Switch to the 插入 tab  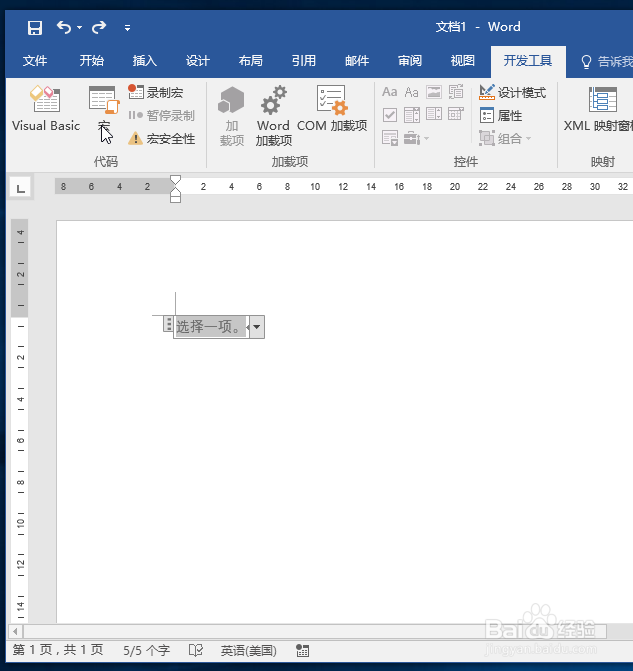[x=145, y=61]
